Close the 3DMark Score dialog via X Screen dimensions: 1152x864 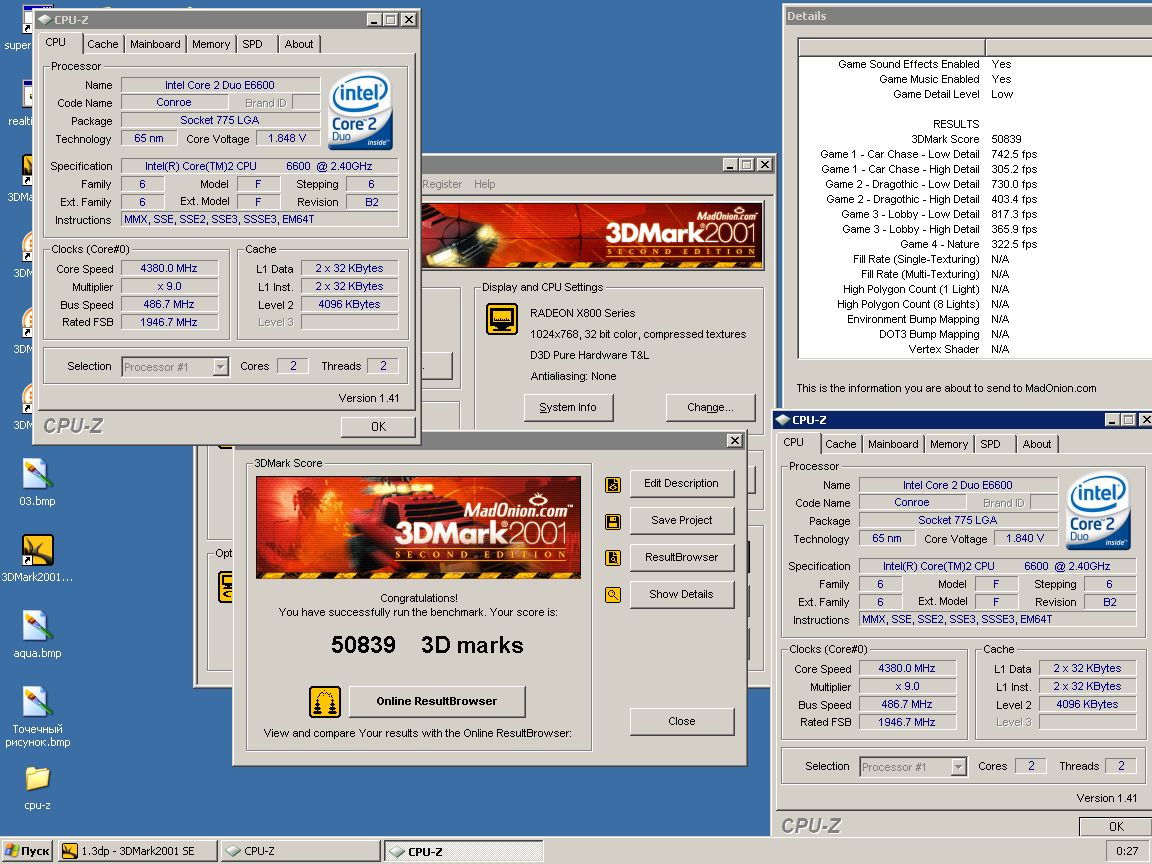(735, 440)
